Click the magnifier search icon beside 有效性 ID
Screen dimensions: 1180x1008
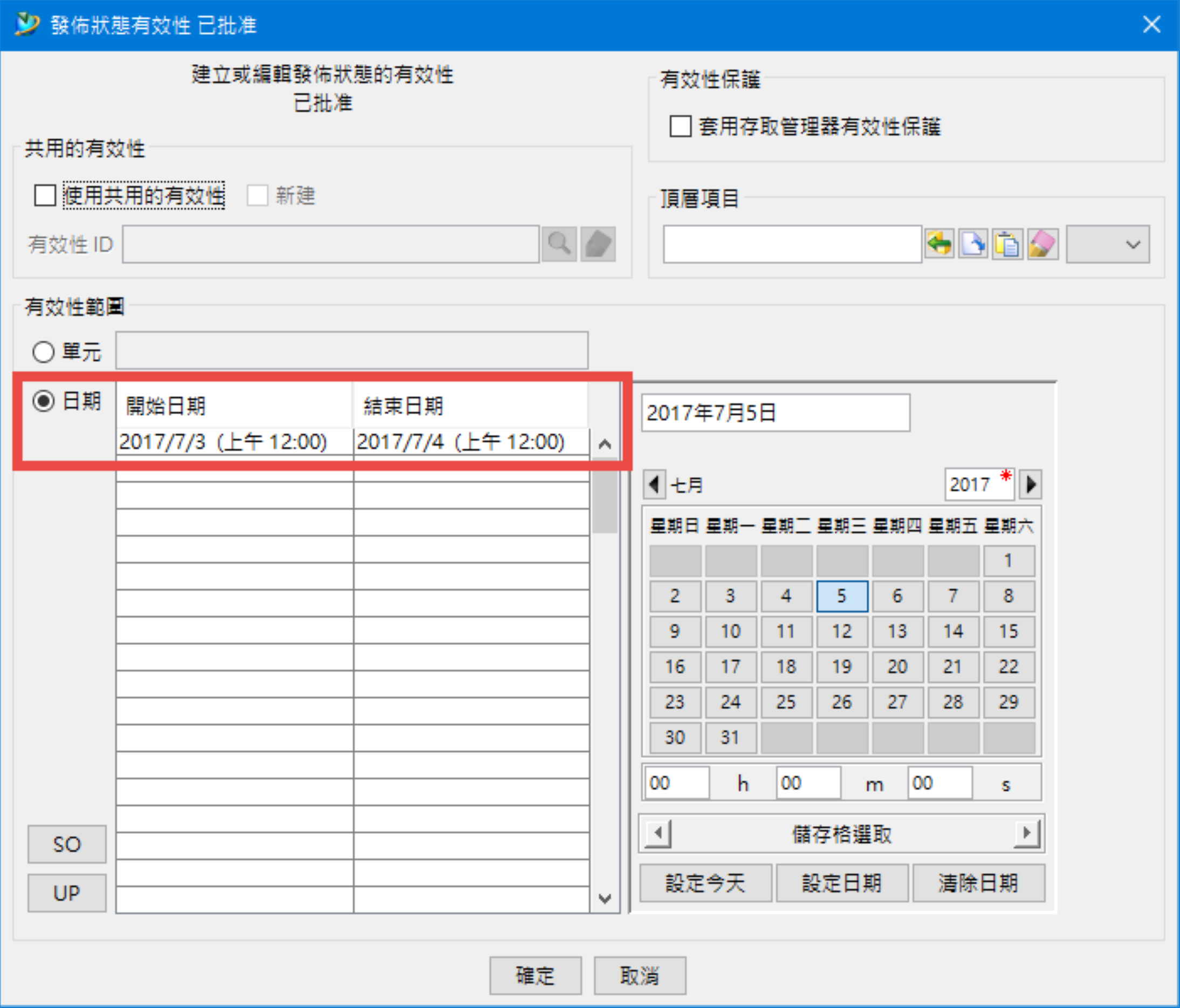pyautogui.click(x=559, y=244)
